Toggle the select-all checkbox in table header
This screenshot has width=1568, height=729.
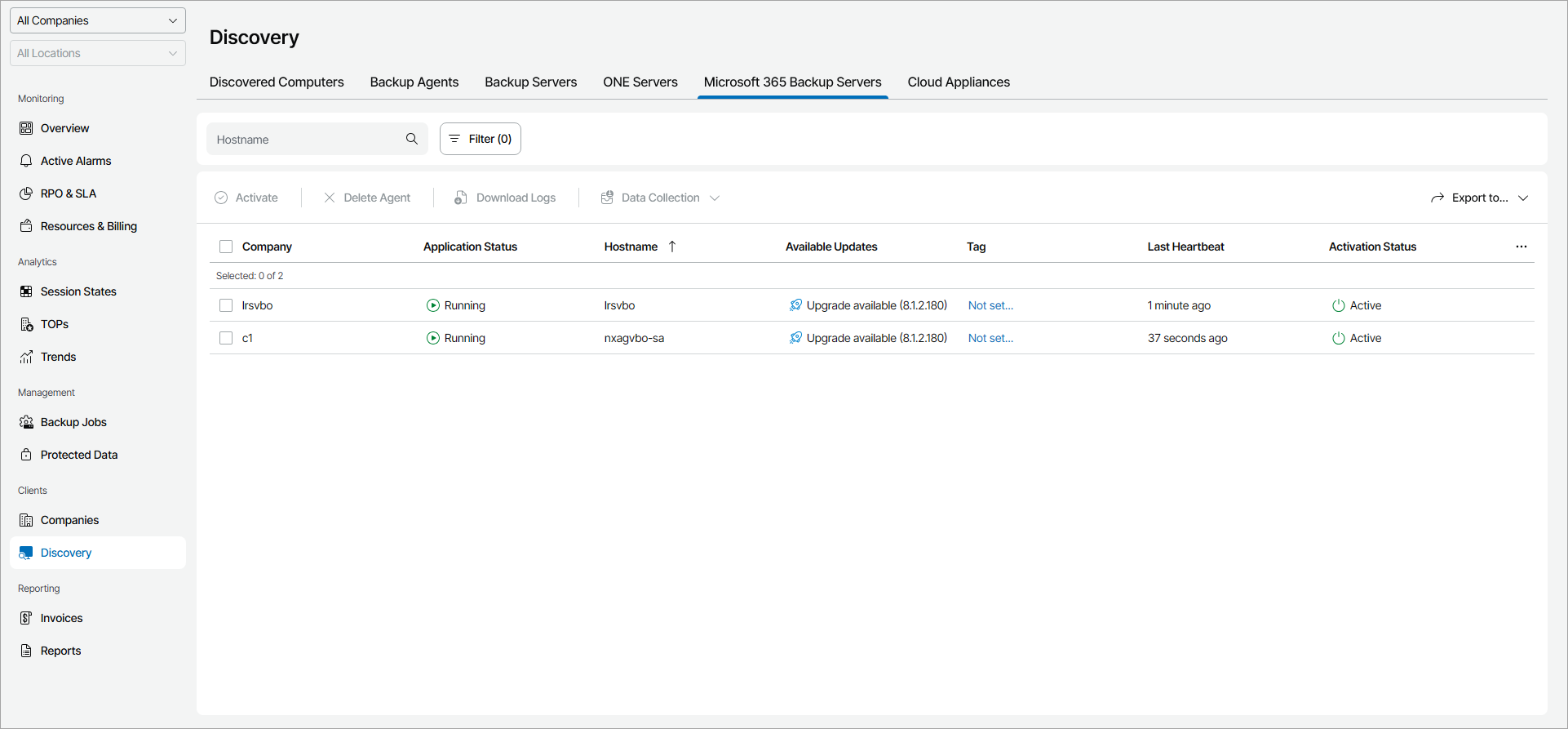(x=226, y=247)
